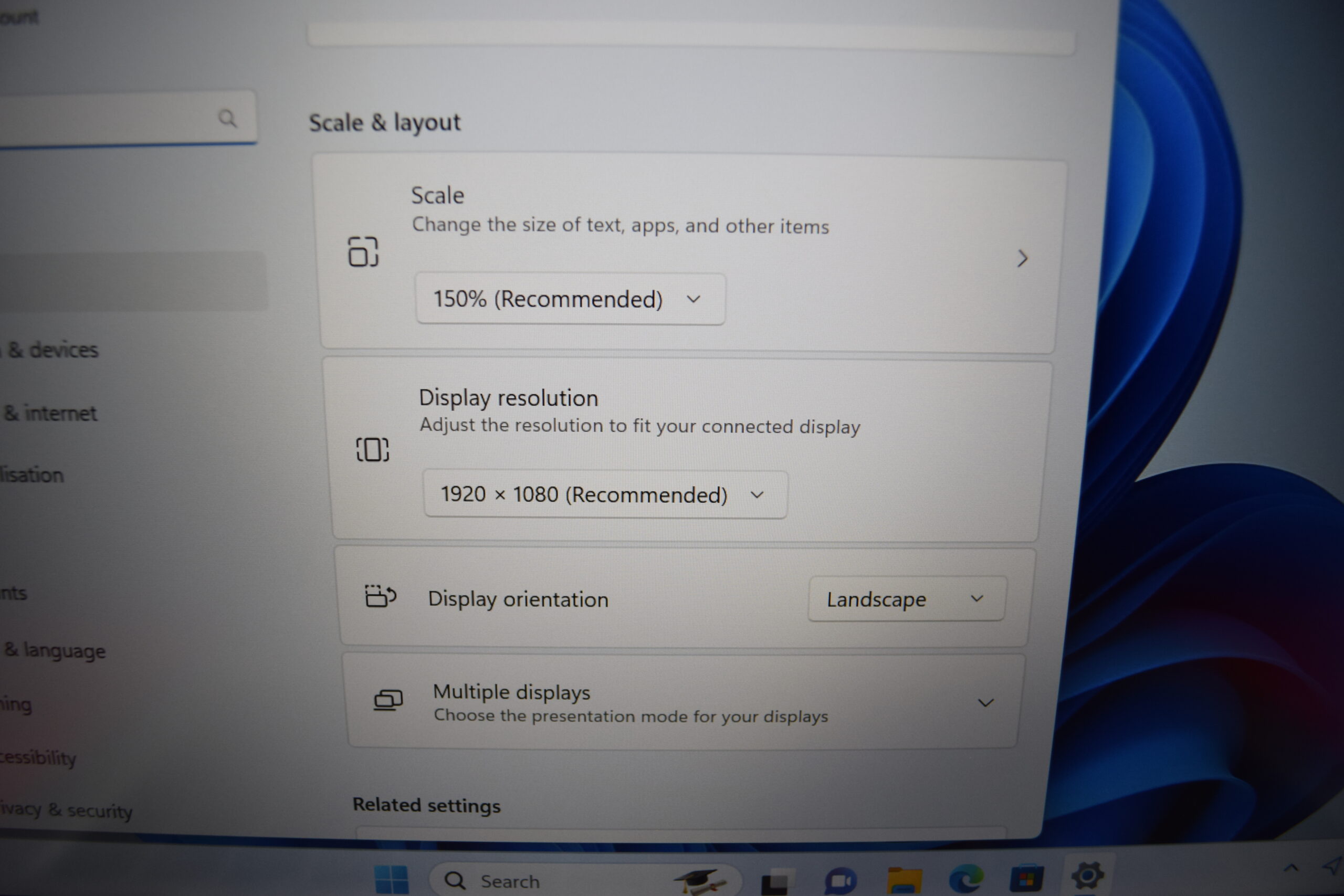Click the 'Scale & layout' heading
The width and height of the screenshot is (1344, 896).
pyautogui.click(x=385, y=122)
